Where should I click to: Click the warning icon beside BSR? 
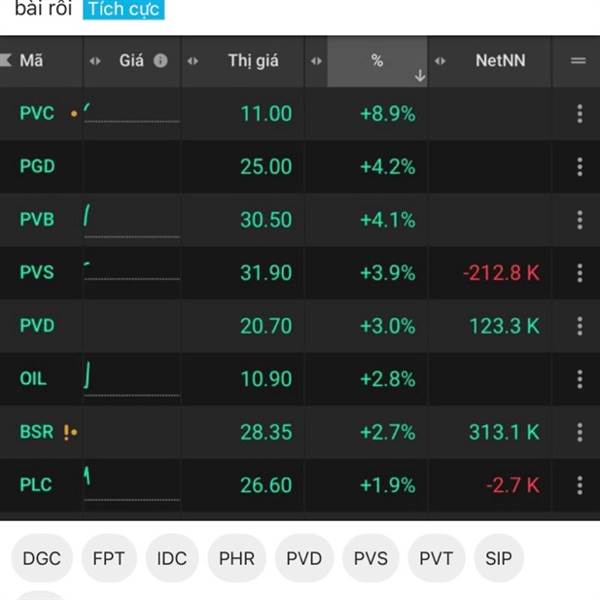(x=66, y=432)
